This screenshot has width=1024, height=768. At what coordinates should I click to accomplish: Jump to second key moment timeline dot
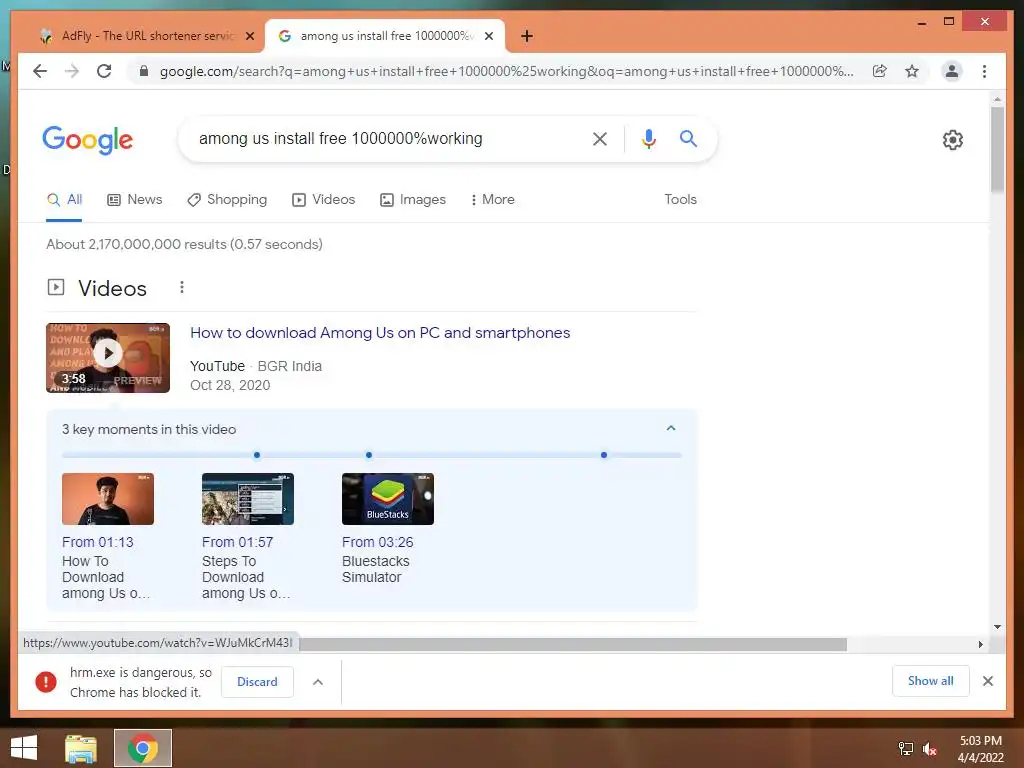pos(369,455)
